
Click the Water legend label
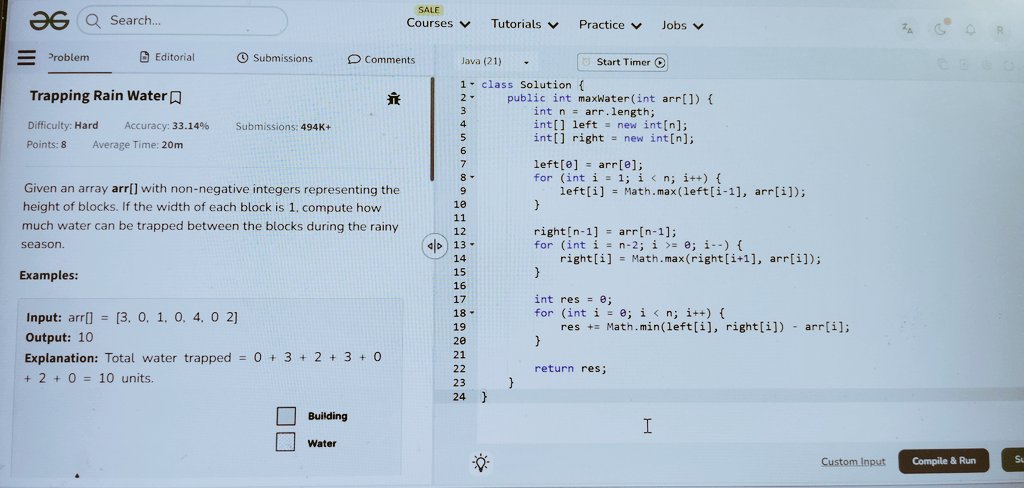click(322, 444)
